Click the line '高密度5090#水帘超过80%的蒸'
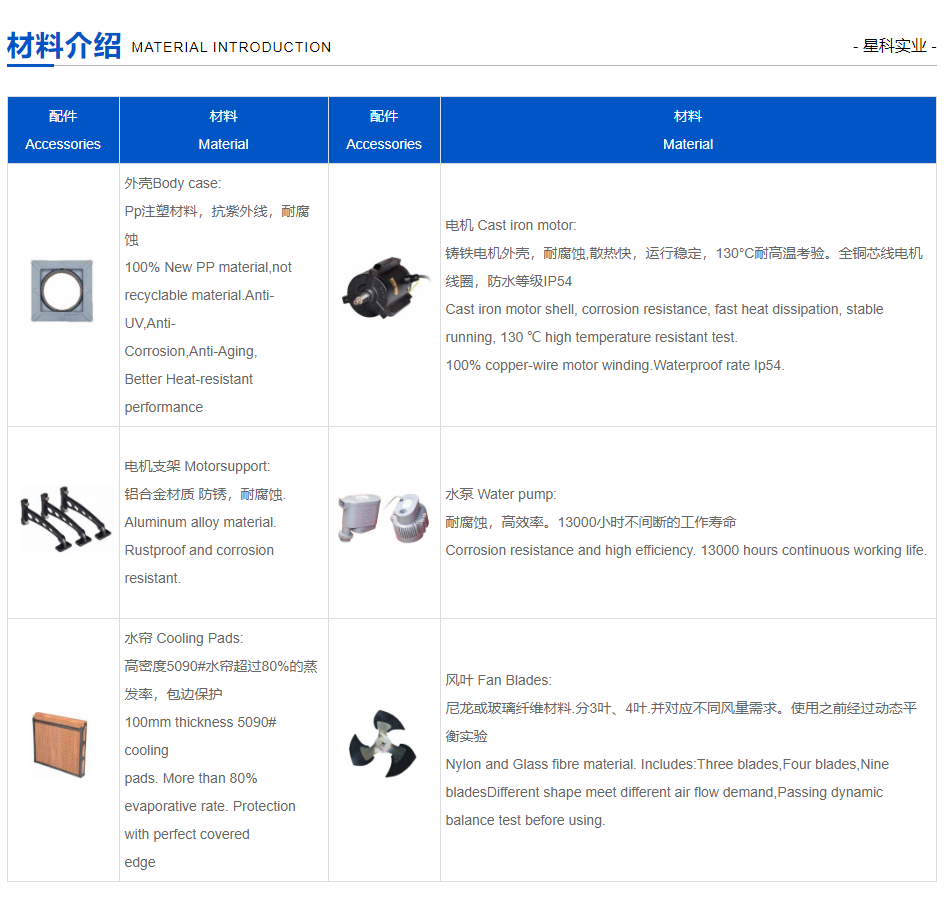Screen dimensions: 947x910 [221, 666]
